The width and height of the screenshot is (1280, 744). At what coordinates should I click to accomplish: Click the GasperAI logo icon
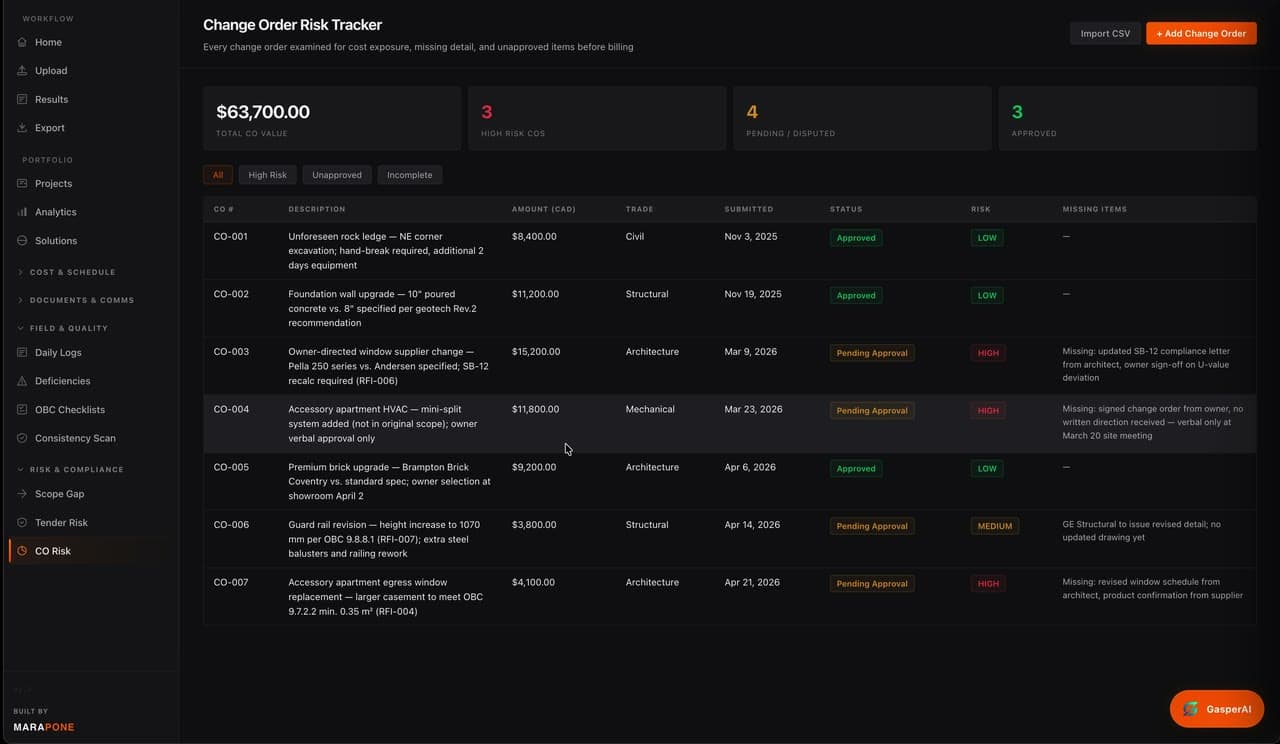pyautogui.click(x=1191, y=709)
